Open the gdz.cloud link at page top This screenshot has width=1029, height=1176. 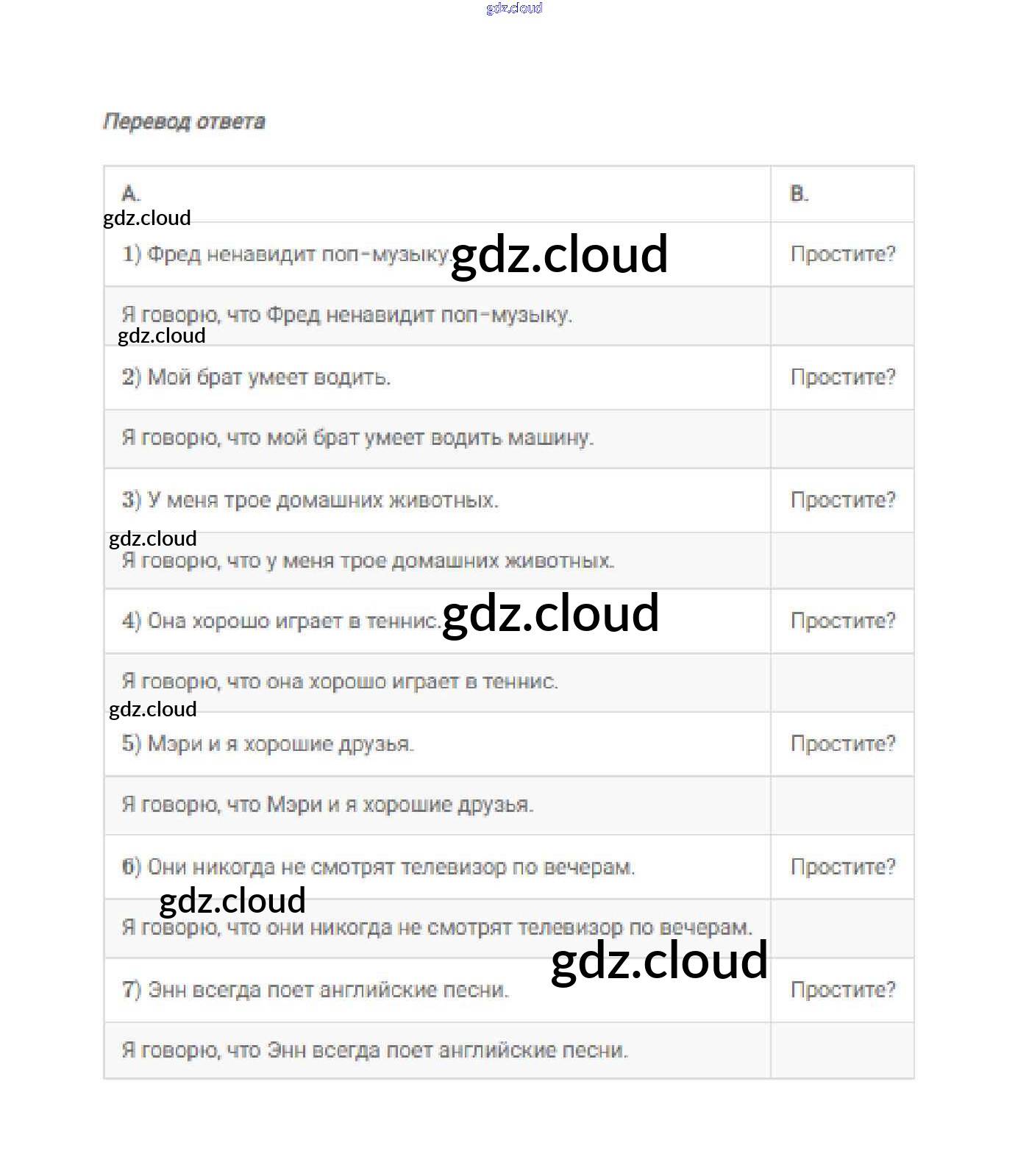click(514, 8)
